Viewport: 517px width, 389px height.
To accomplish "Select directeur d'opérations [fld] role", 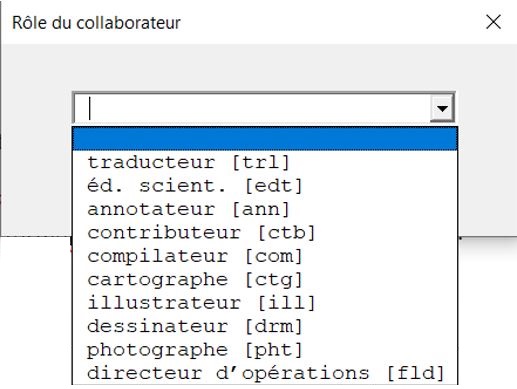I will pyautogui.click(x=265, y=373).
